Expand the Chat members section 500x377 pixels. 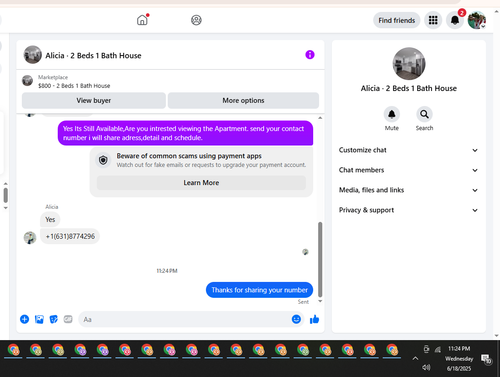pyautogui.click(x=408, y=170)
